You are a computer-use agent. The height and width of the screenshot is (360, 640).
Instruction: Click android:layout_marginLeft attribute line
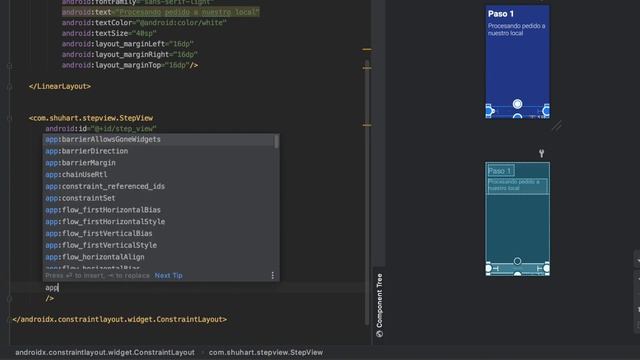tap(128, 44)
